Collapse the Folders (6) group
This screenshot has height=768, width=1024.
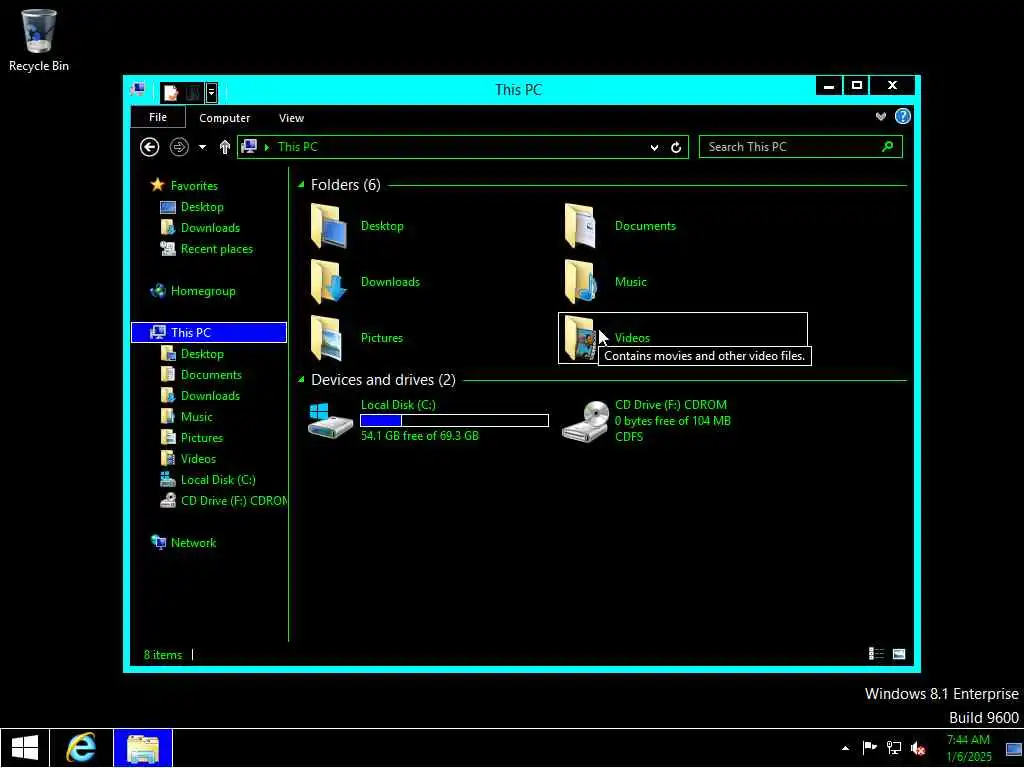301,185
